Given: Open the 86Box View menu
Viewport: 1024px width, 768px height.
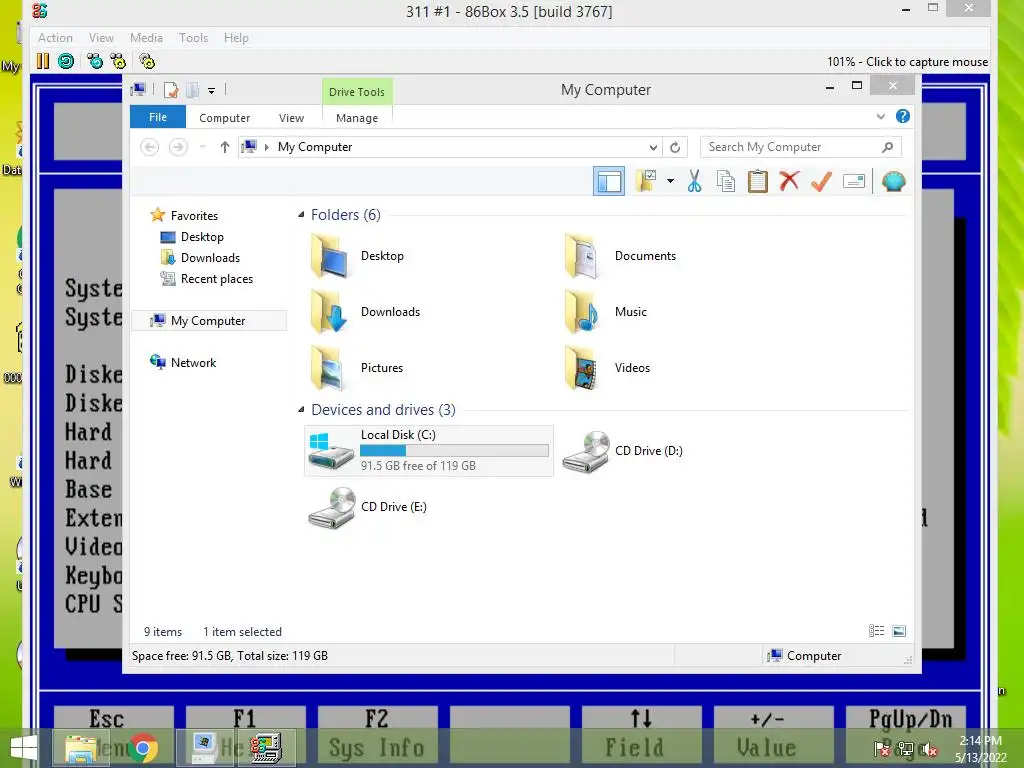Looking at the screenshot, I should 101,38.
